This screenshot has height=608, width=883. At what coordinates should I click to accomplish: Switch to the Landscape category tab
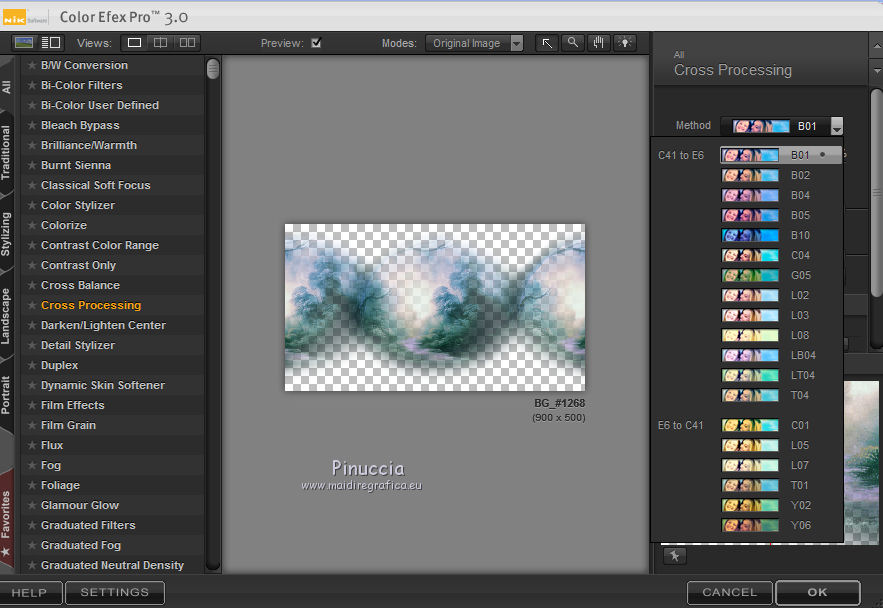tap(6, 316)
